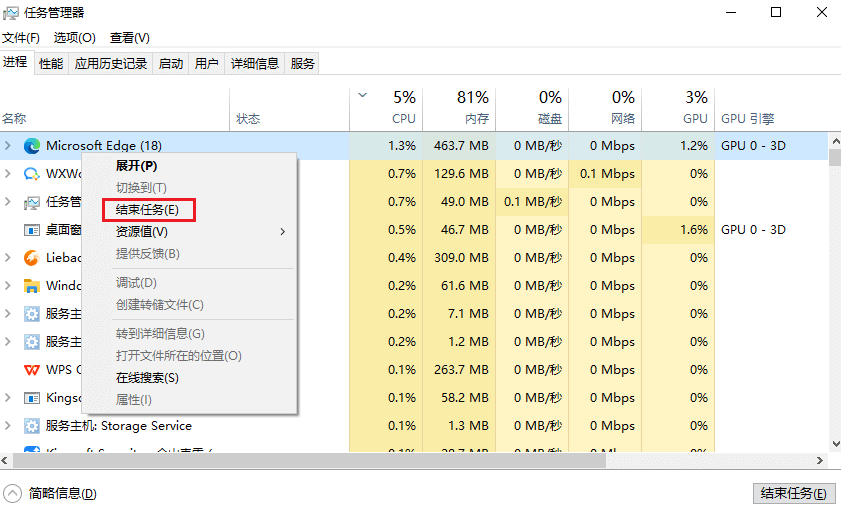
Task: Switch to the 用户 tab
Action: [206, 64]
